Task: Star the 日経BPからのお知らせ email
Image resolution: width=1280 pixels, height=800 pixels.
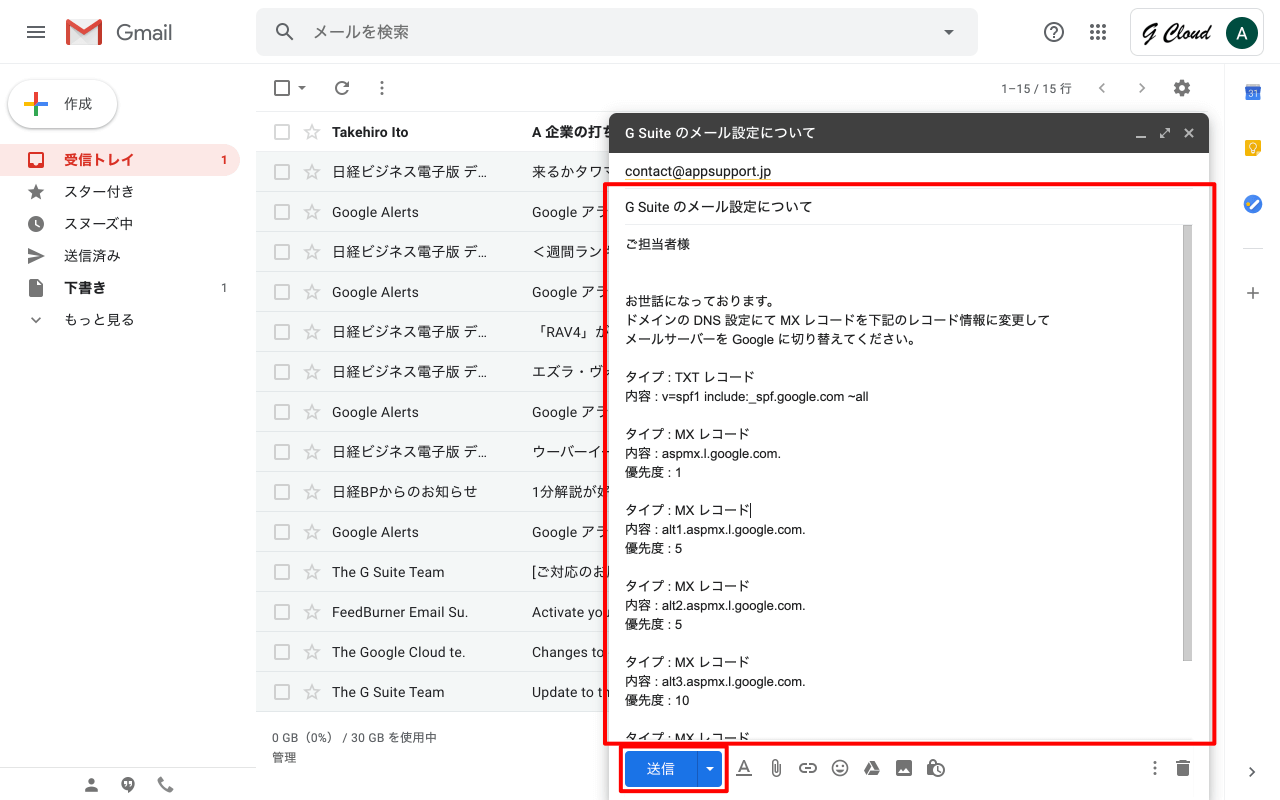Action: 312,492
